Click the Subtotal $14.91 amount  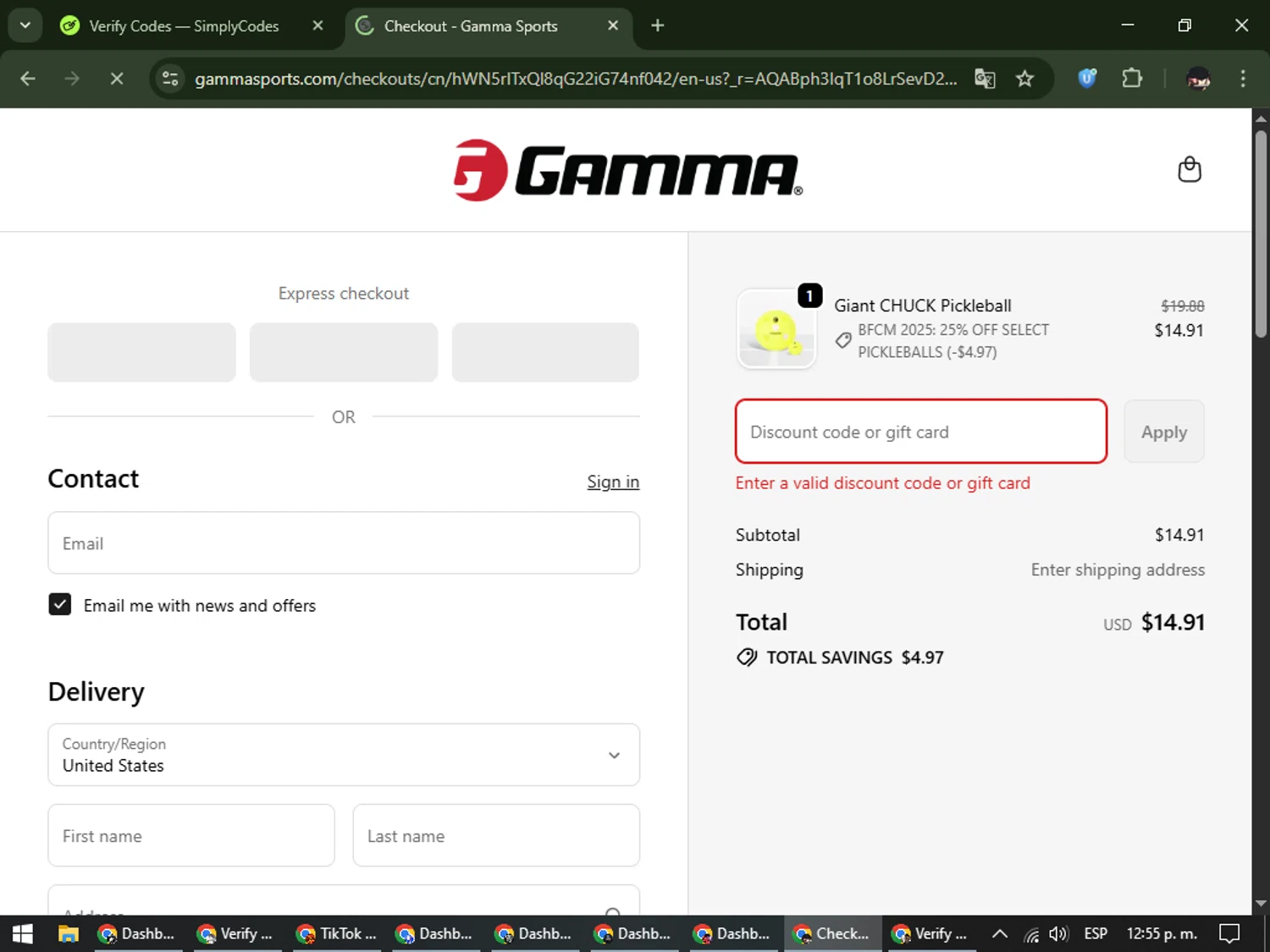pyautogui.click(x=1179, y=535)
